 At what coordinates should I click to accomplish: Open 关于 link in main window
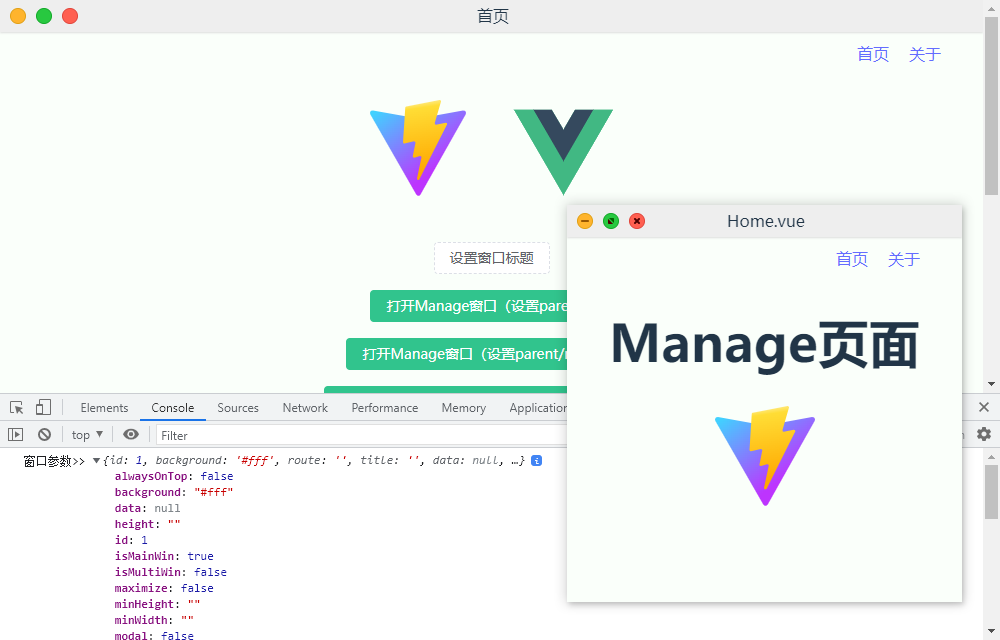pyautogui.click(x=925, y=54)
